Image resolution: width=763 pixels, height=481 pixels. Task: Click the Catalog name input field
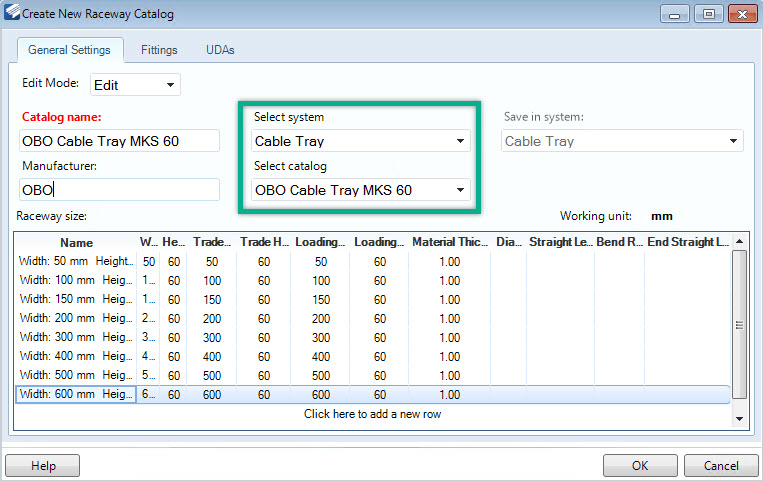[x=119, y=141]
